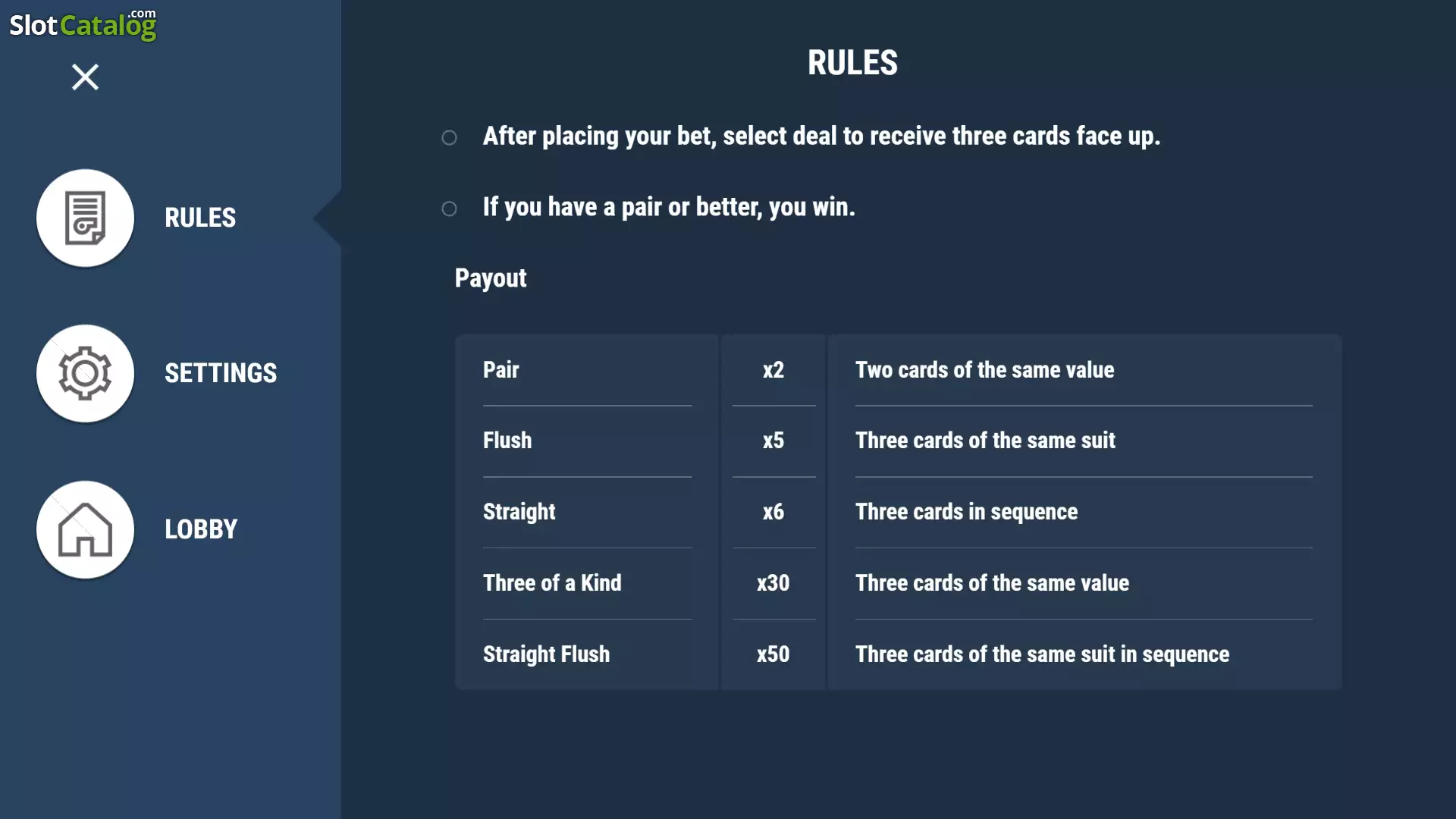Close the menu with the X icon
The width and height of the screenshot is (1456, 819).
85,77
